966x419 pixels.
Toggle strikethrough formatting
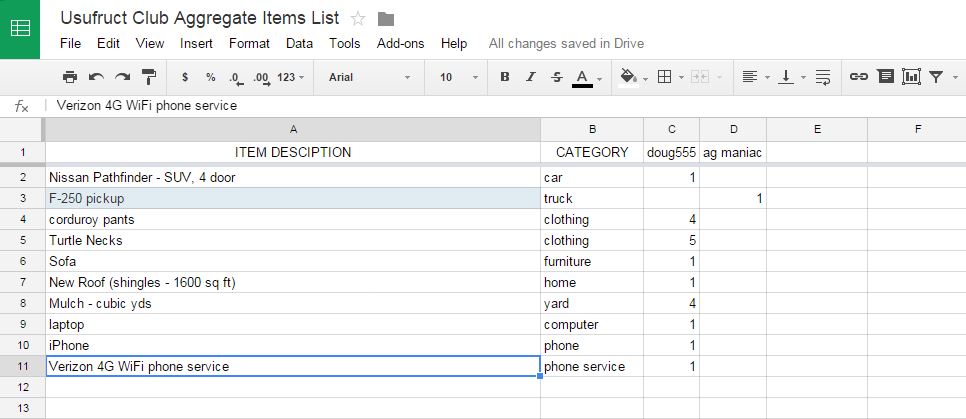[557, 77]
